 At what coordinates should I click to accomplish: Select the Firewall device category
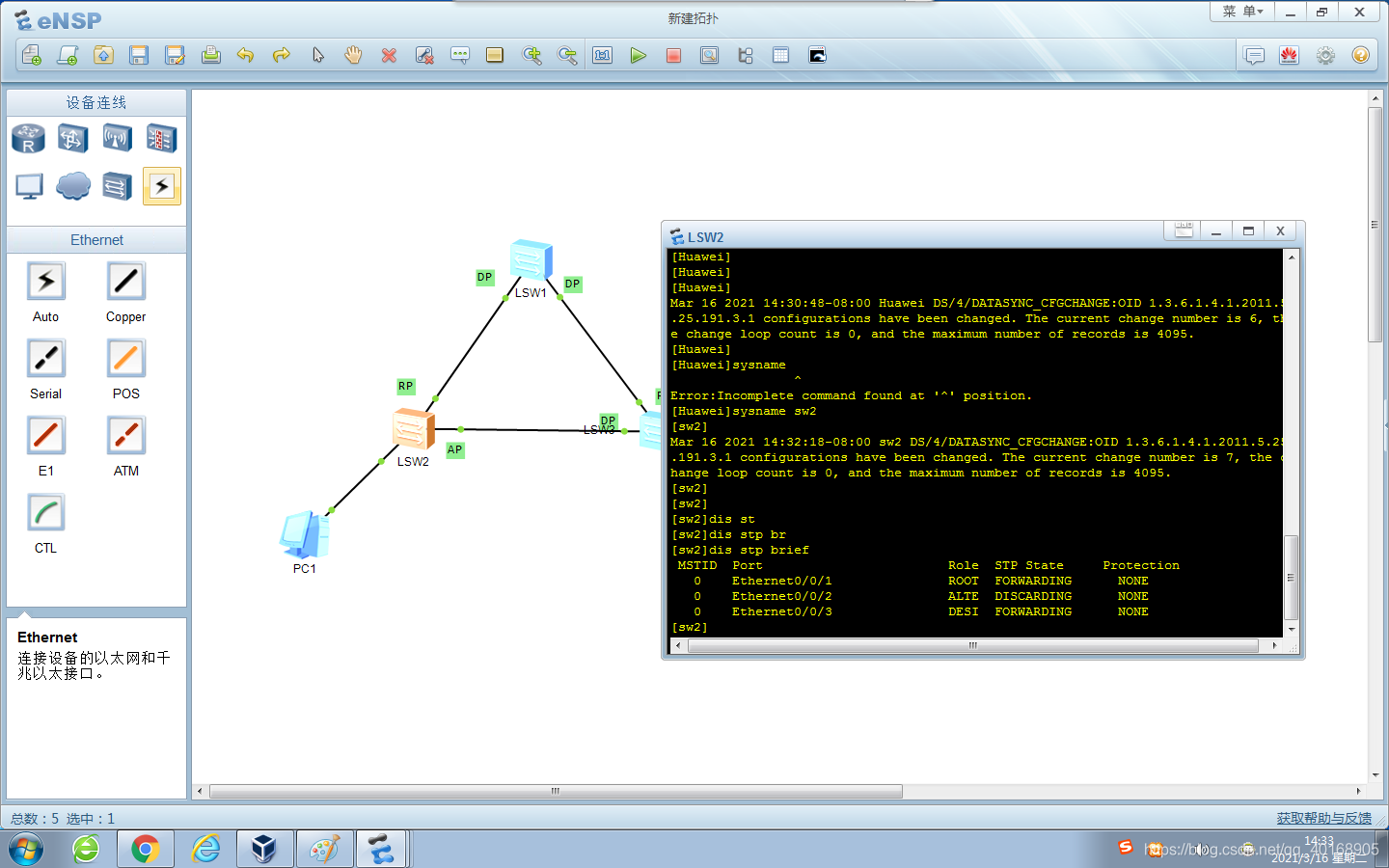point(161,139)
